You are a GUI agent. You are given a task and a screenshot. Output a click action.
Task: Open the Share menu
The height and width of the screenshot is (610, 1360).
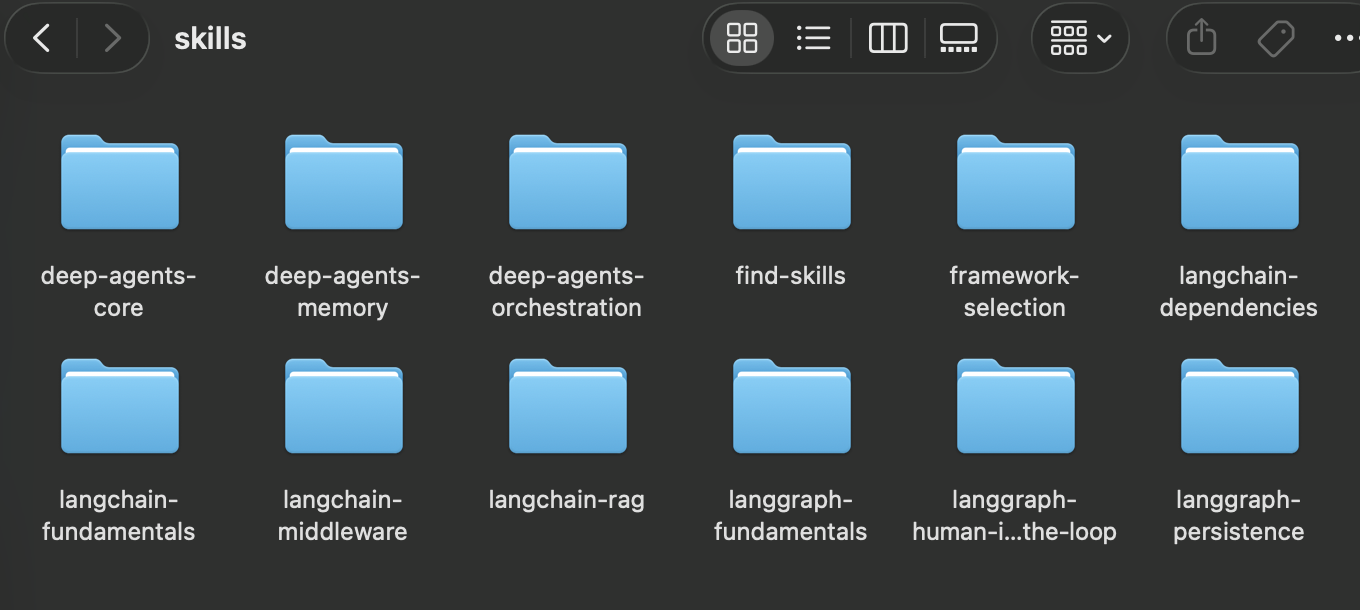click(x=1201, y=39)
